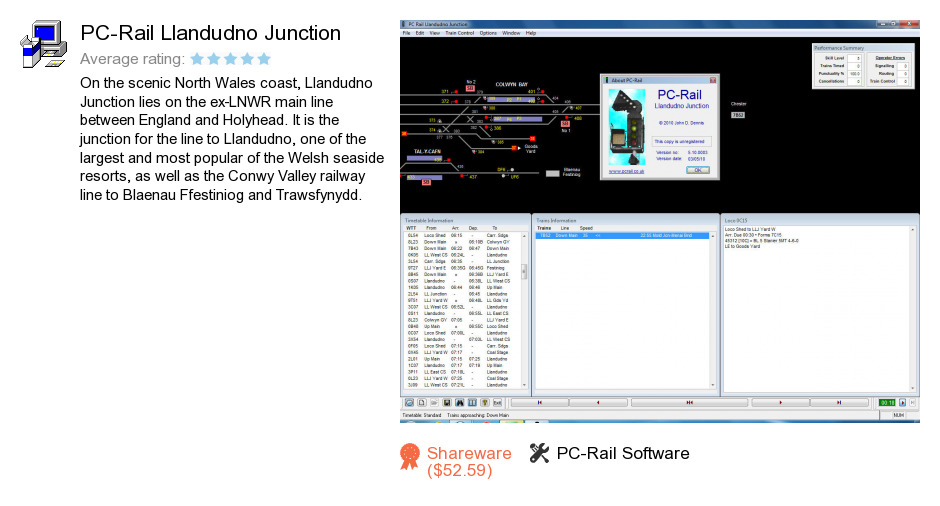Viewport: 940px width, 506px height.
Task: Click the Exit toolbar button
Action: coord(498,403)
